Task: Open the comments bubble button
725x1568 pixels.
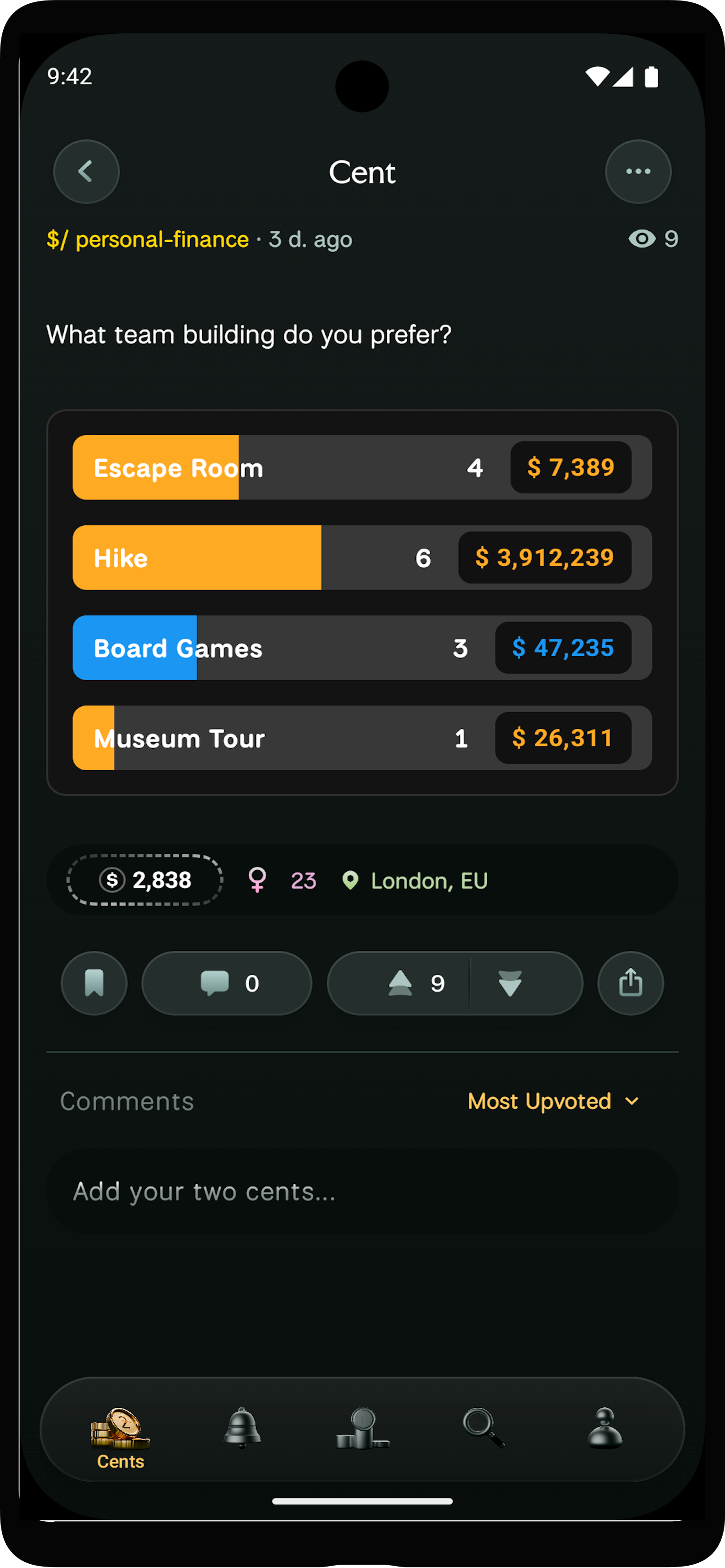Action: tap(226, 983)
